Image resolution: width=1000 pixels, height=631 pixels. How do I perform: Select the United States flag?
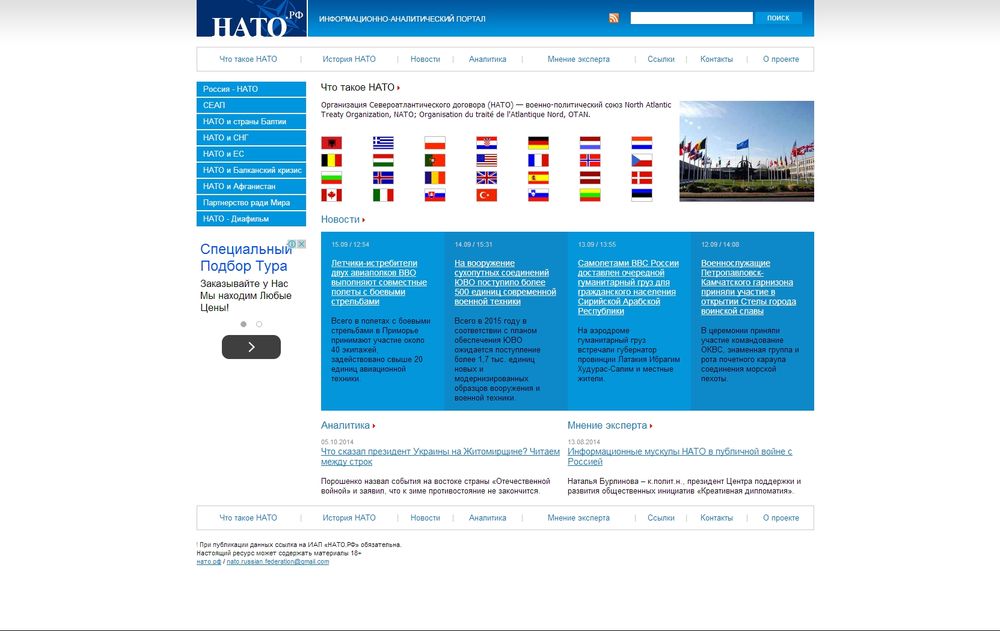click(x=487, y=160)
